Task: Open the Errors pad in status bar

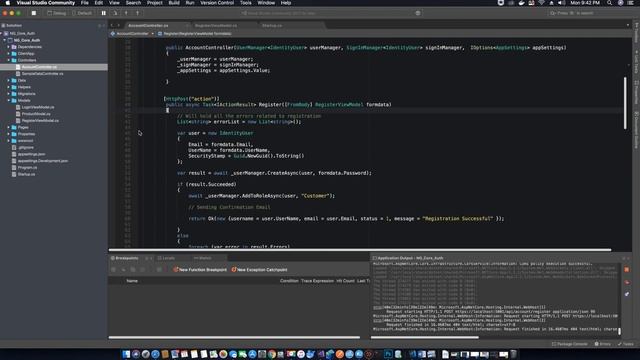Action: pos(602,344)
